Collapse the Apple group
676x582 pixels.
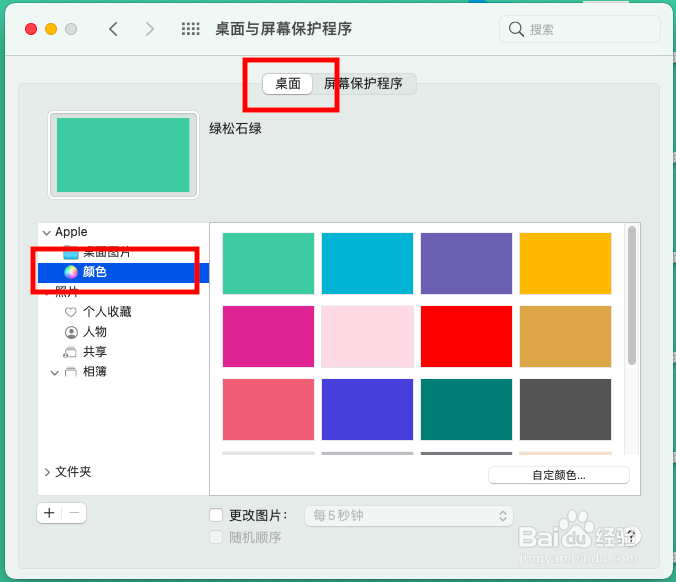(x=47, y=233)
